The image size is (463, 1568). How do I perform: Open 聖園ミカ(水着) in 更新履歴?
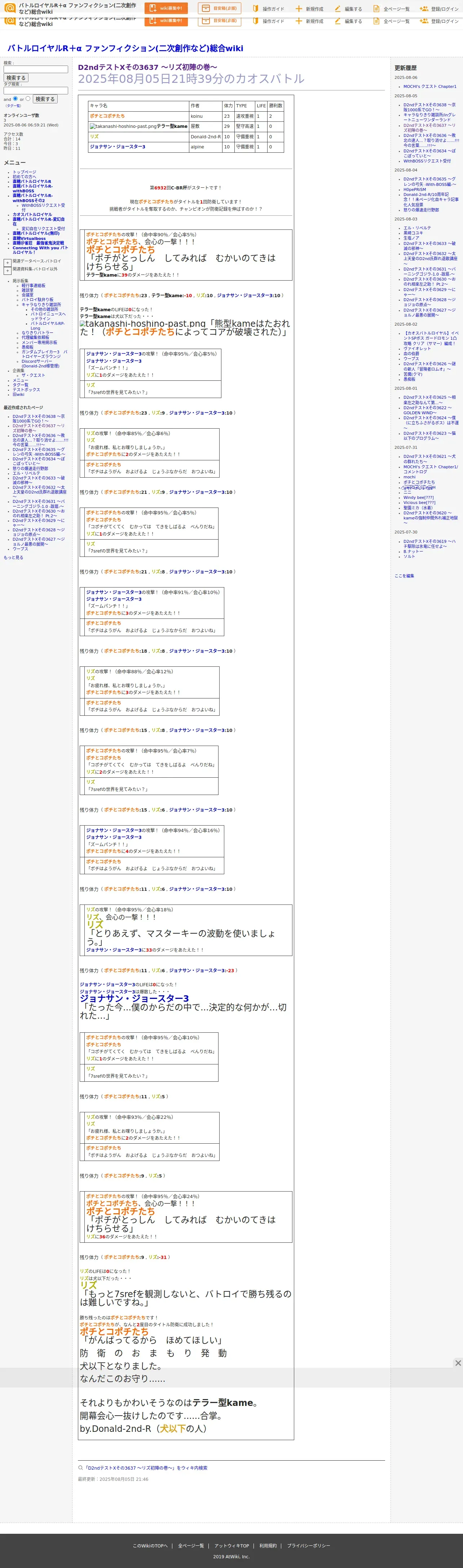(x=418, y=508)
